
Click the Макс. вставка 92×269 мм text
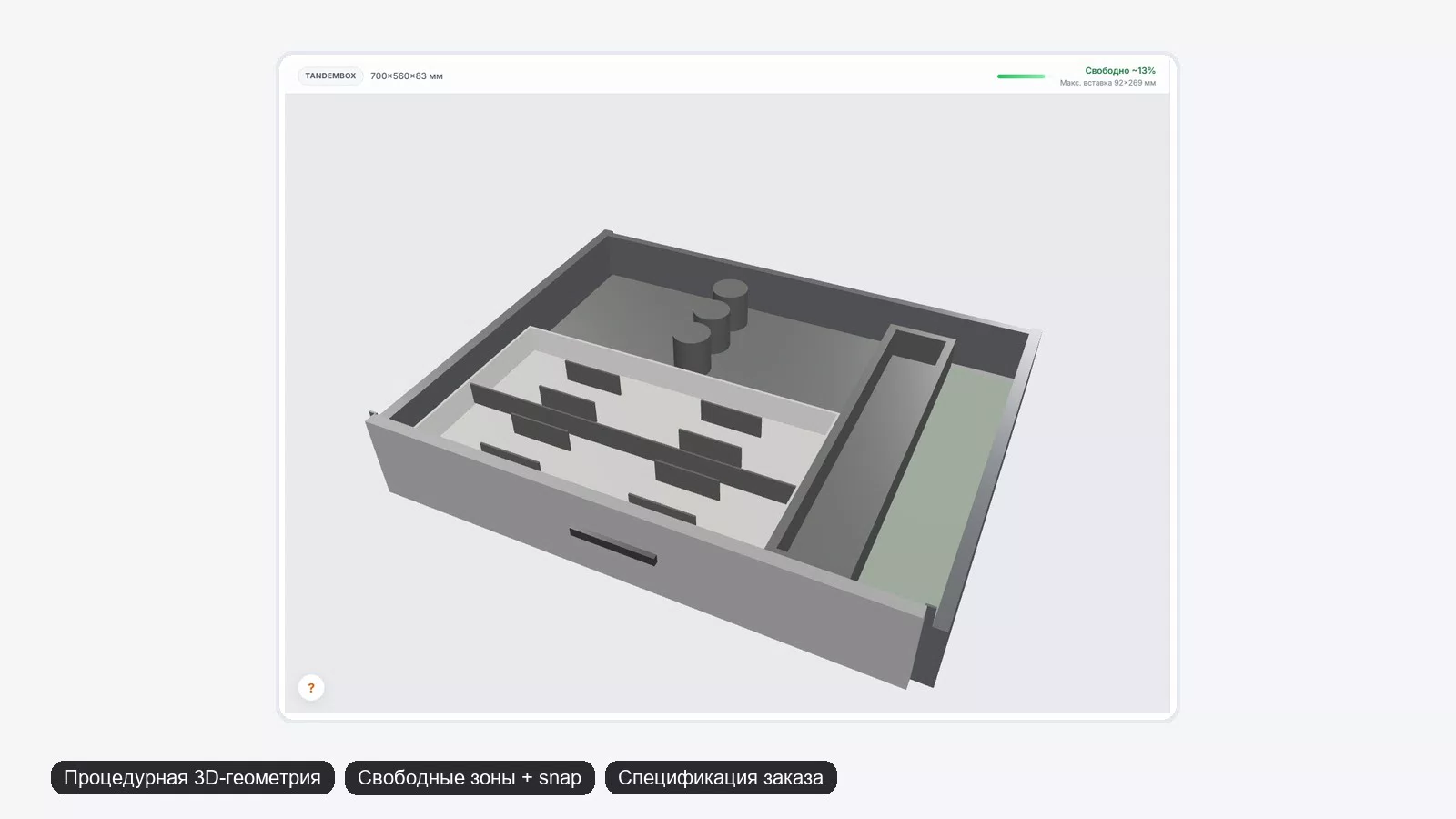click(x=1107, y=83)
